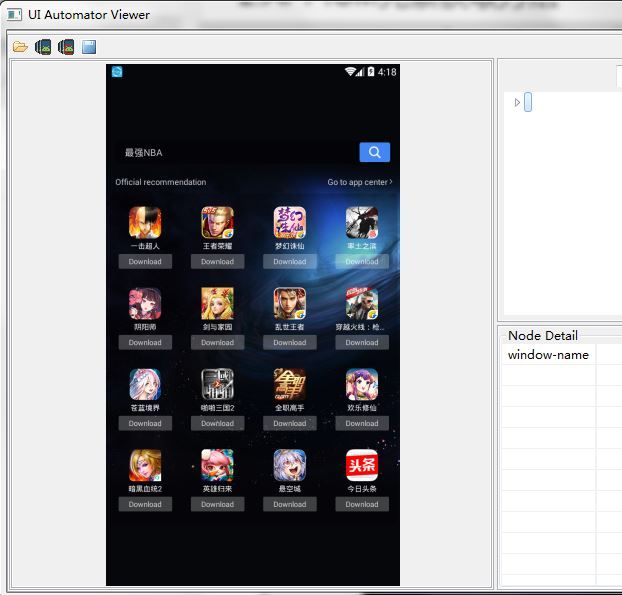
Task: Download 王者荣耀 via its Download button
Action: tap(217, 262)
